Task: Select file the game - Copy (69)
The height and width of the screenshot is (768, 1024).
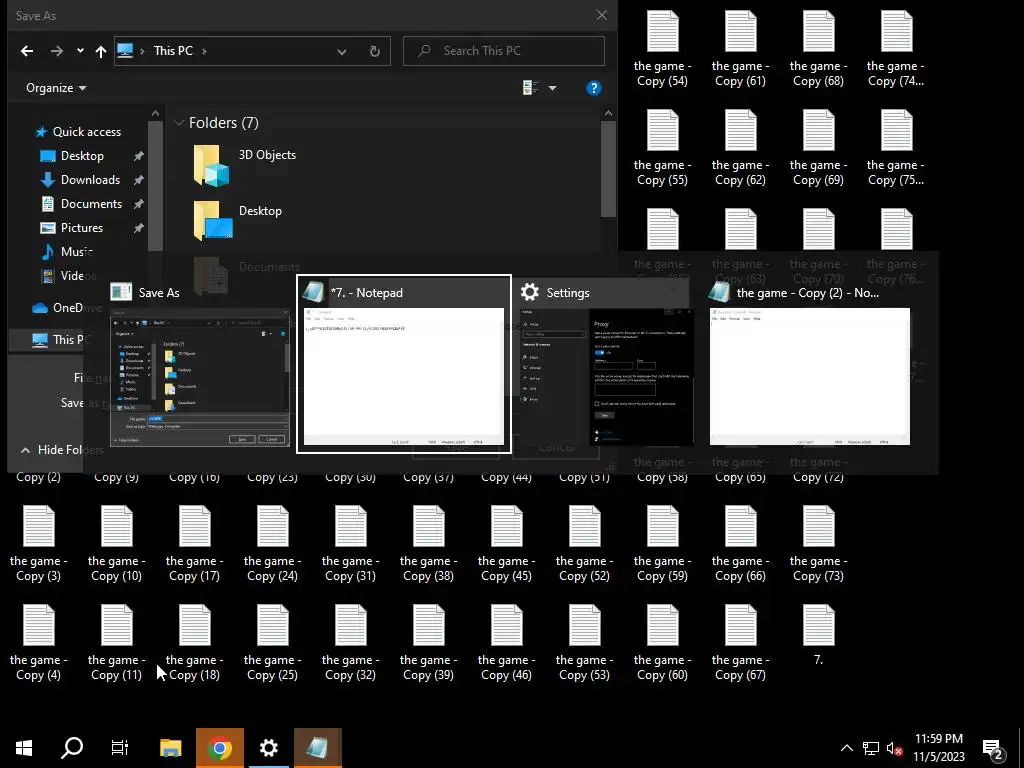Action: click(x=818, y=149)
